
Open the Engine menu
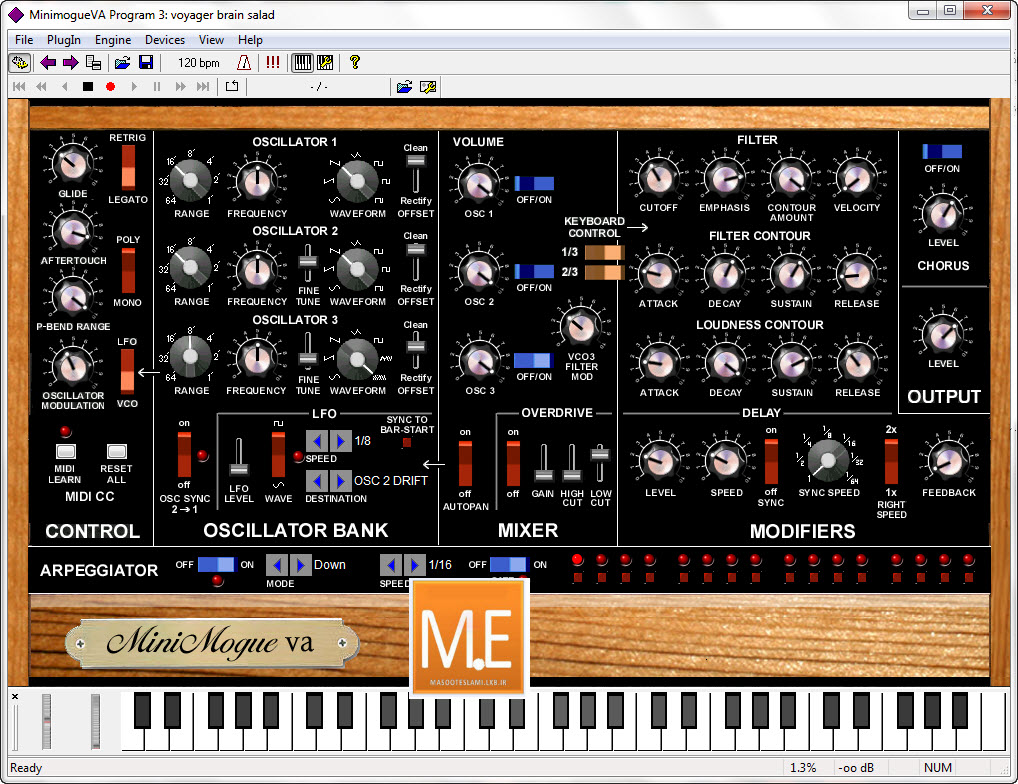pos(113,40)
